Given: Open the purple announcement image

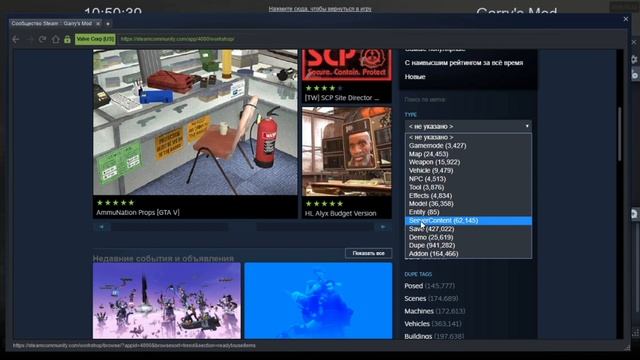Looking at the screenshot, I should click(x=167, y=300).
